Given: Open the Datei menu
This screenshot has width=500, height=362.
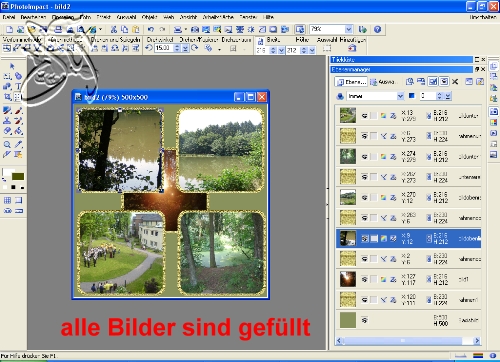Looking at the screenshot, I should pos(9,17).
